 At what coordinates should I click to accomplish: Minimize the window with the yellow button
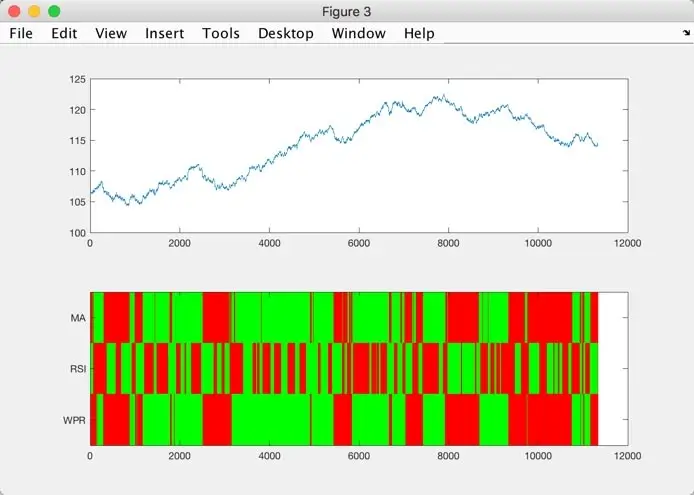(x=34, y=11)
